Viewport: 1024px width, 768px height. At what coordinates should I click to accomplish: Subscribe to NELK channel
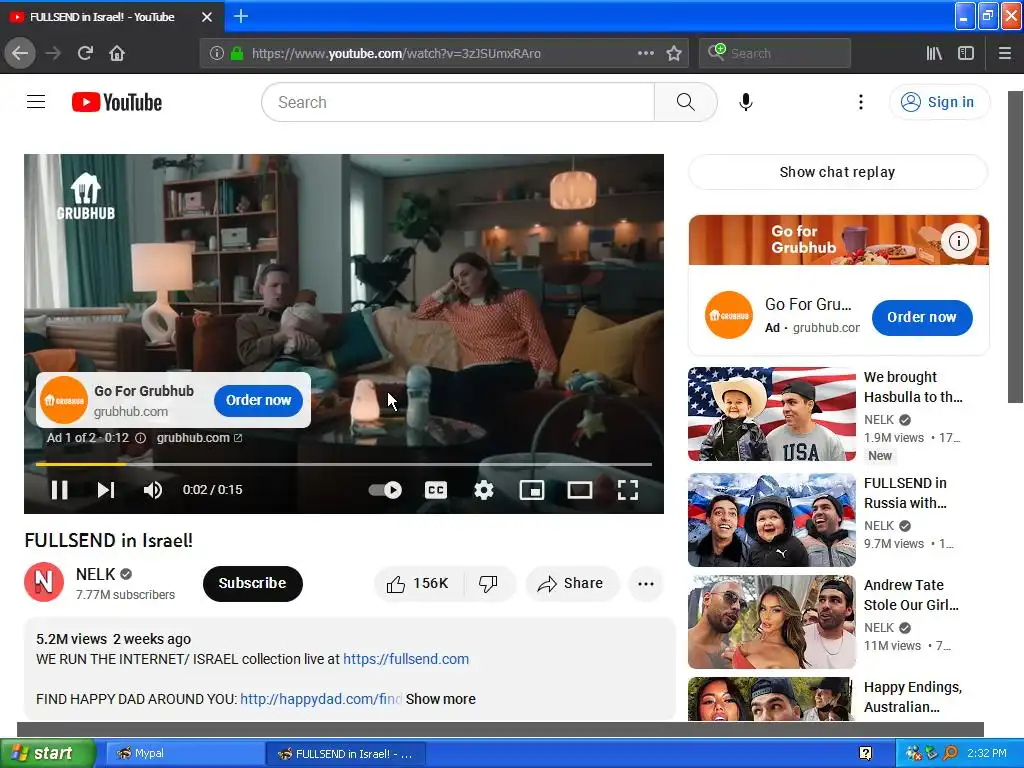[x=253, y=583]
